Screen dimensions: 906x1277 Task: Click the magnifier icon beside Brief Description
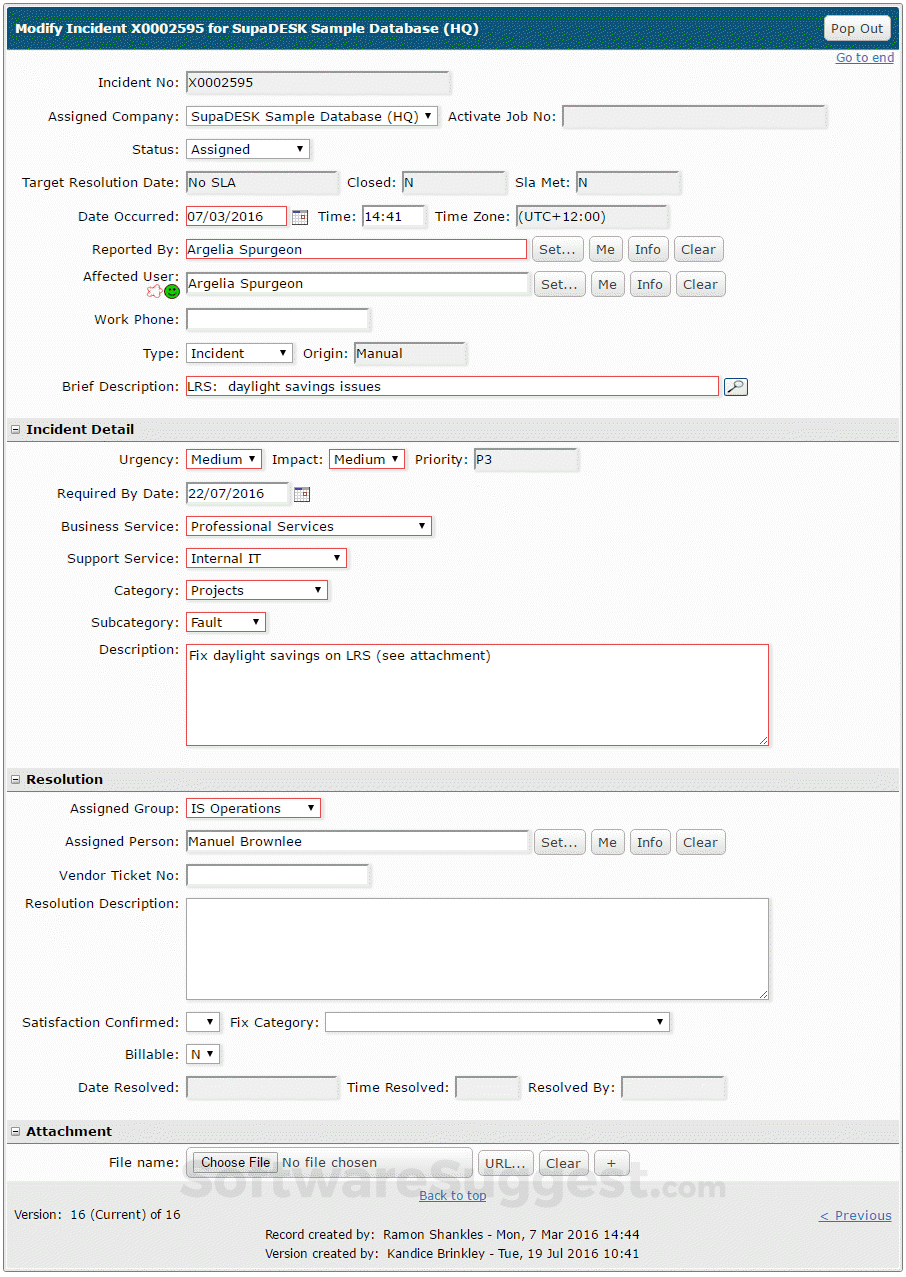pos(736,386)
